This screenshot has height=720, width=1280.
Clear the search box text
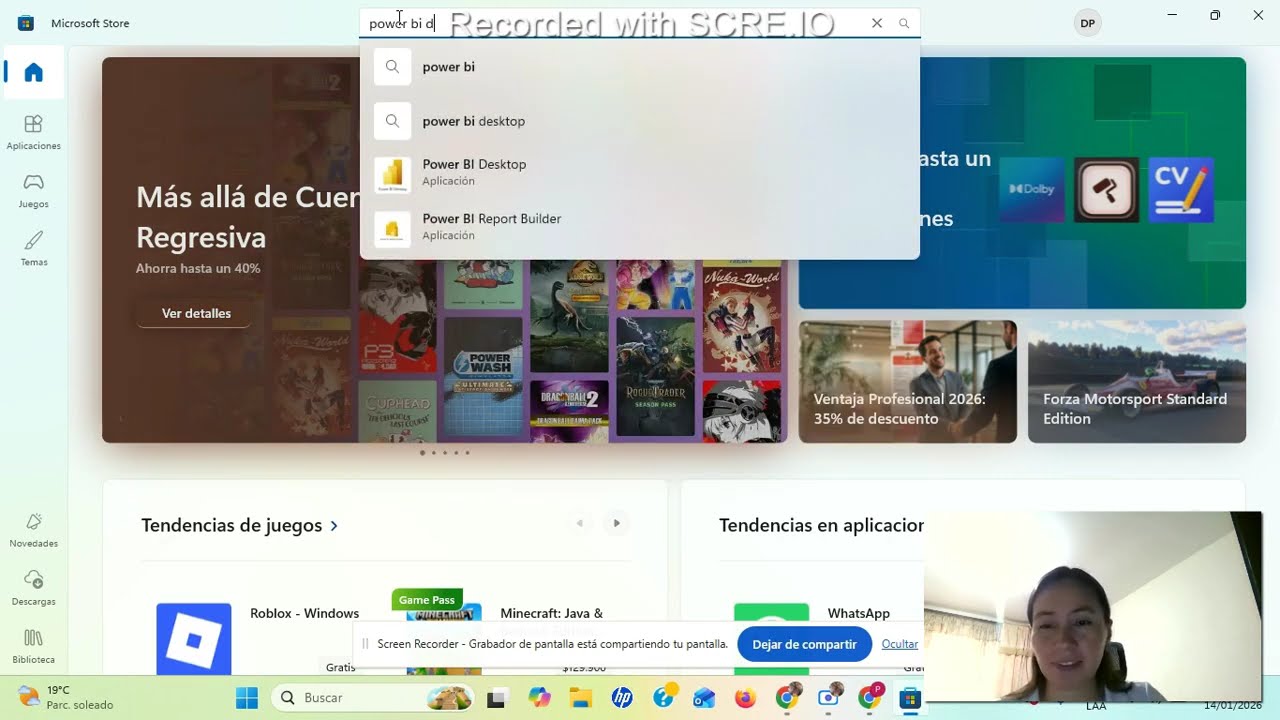pos(877,23)
